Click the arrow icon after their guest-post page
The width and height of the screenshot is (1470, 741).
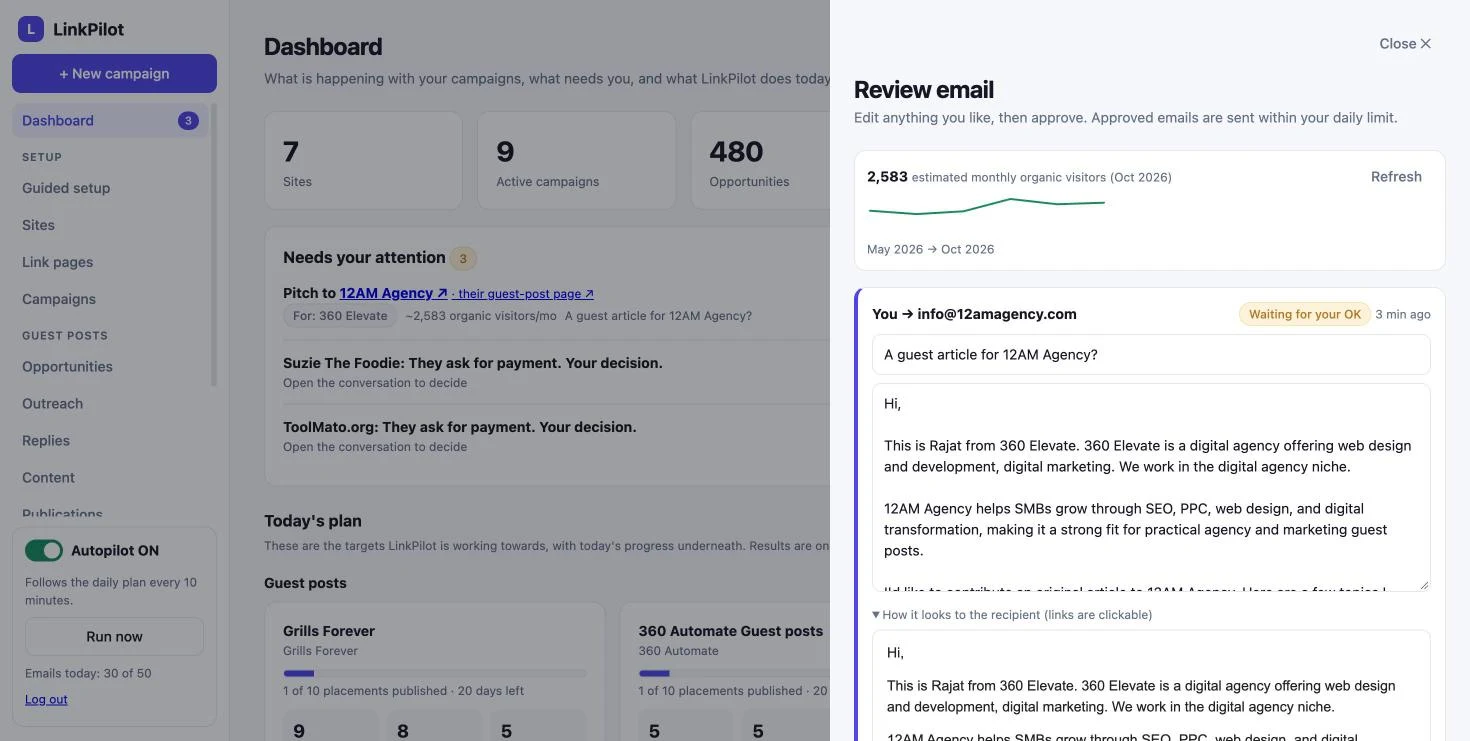pyautogui.click(x=589, y=294)
